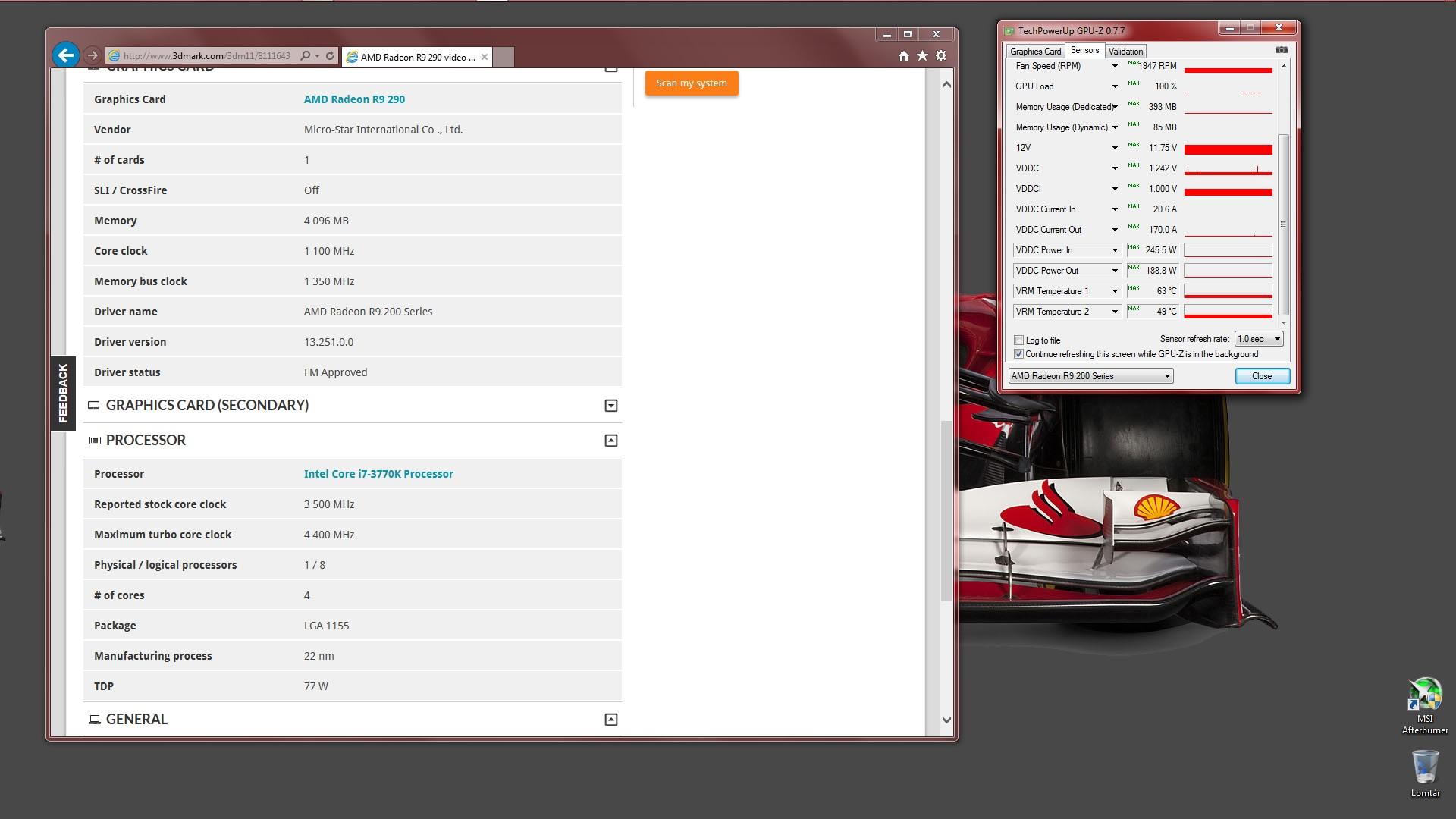1456x819 pixels.
Task: Click GPU-Z title bar app icon
Action: [x=1009, y=31]
